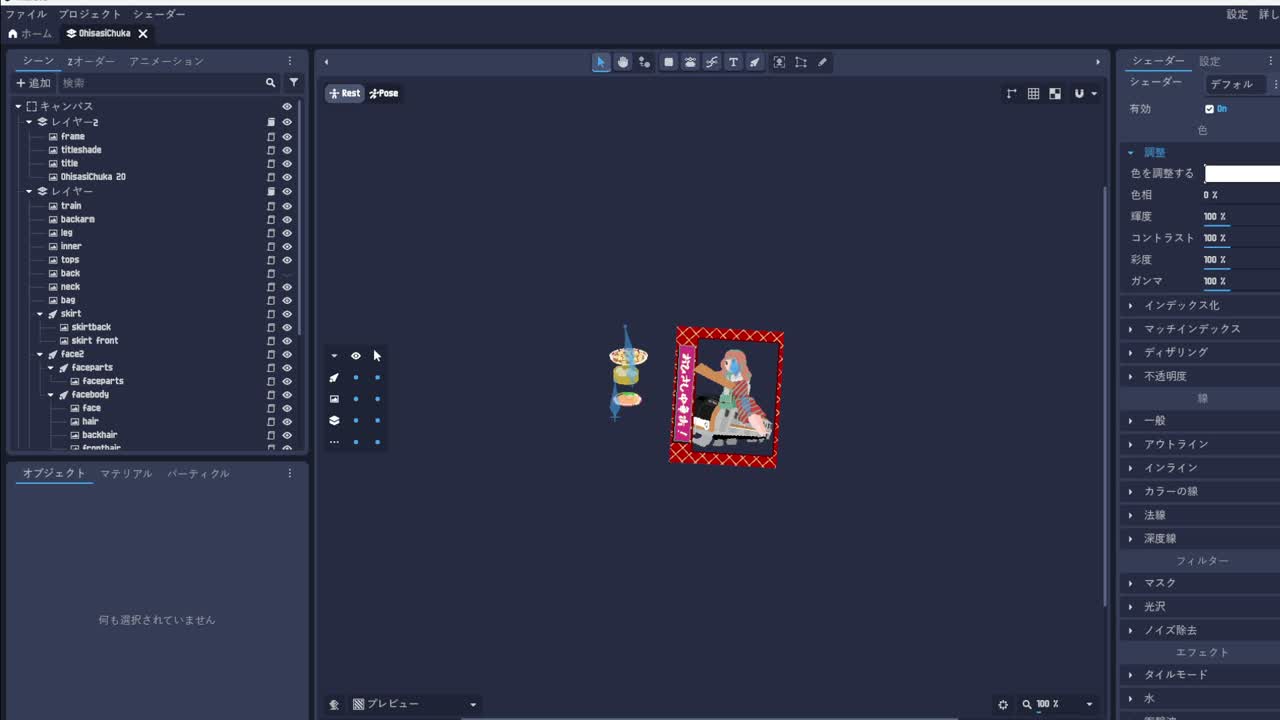Viewport: 1280px width, 720px height.
Task: Switch to Pose mode button
Action: click(x=384, y=93)
